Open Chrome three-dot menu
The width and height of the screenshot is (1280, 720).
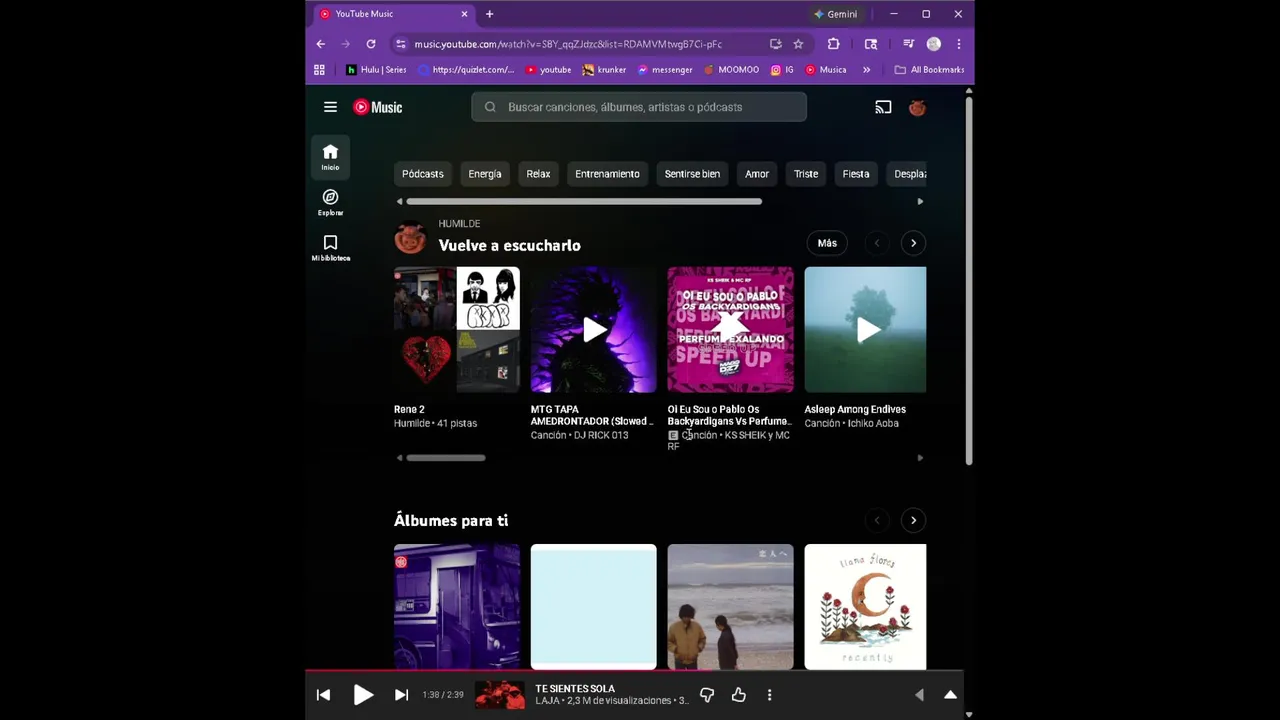958,44
